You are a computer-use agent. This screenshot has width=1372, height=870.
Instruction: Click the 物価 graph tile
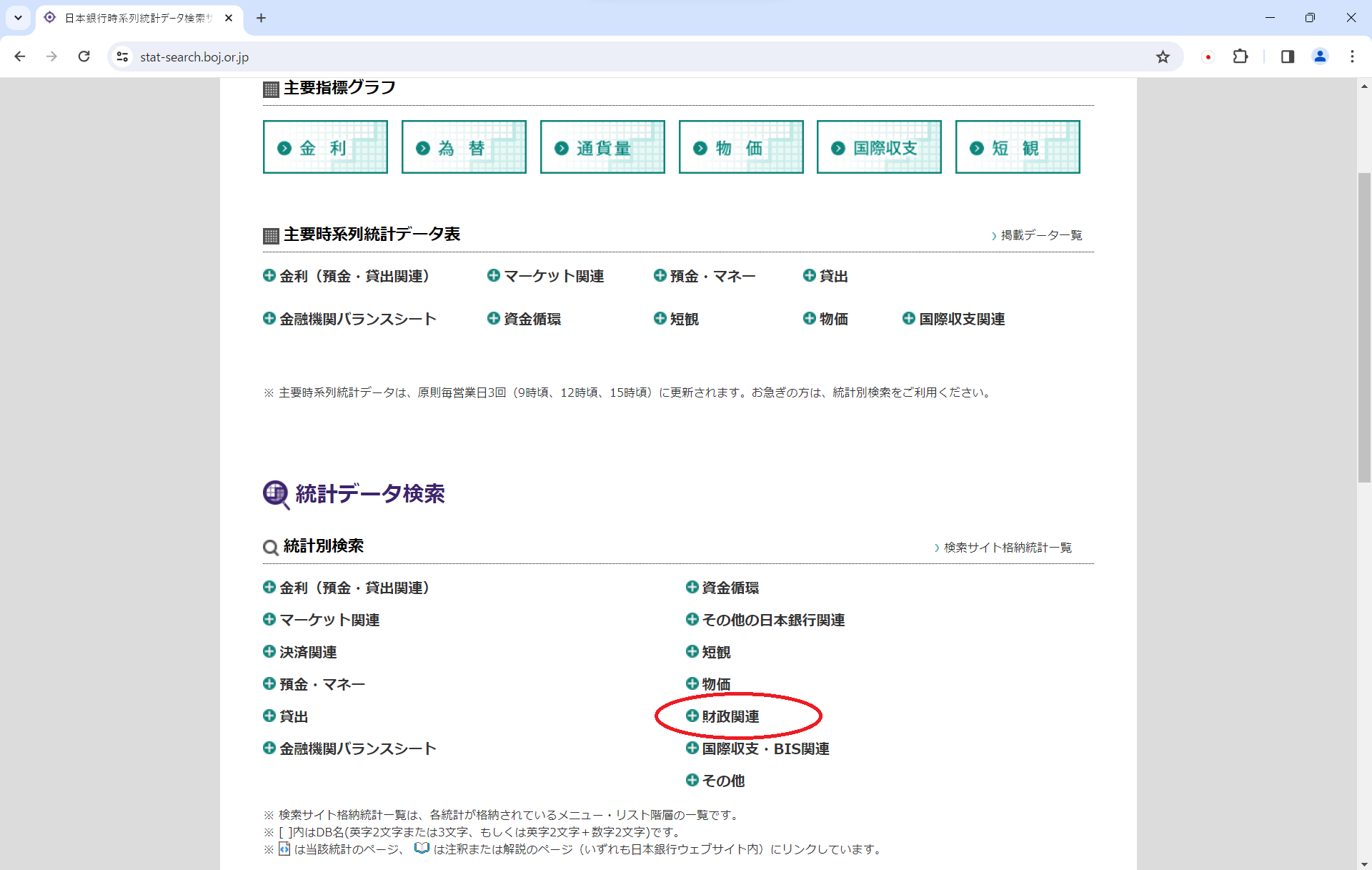(x=741, y=147)
